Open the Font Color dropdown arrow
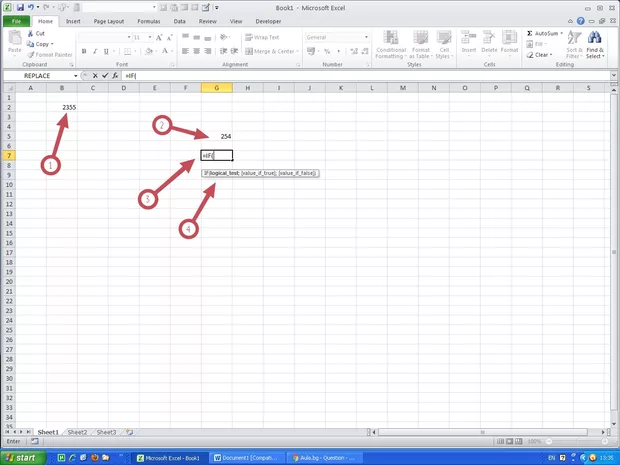This screenshot has width=620, height=465. [173, 51]
